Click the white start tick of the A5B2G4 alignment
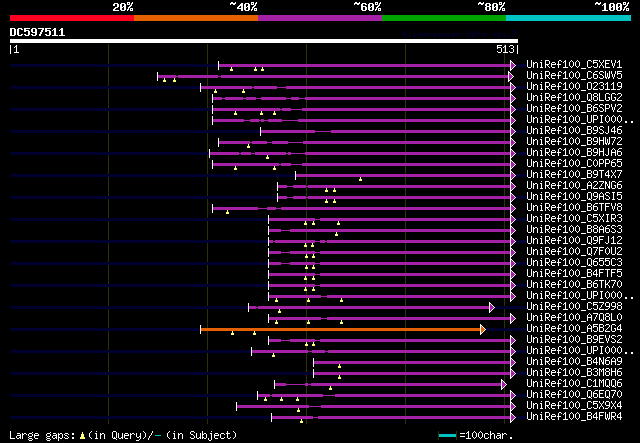 tap(200, 329)
